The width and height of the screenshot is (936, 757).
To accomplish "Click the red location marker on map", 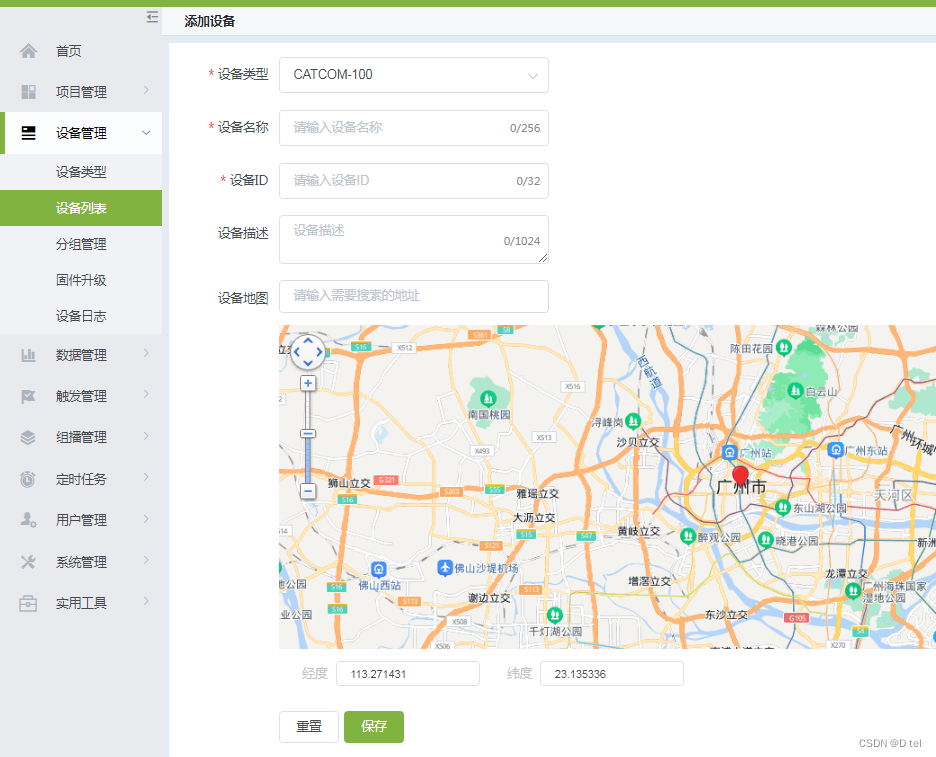I will 740,478.
